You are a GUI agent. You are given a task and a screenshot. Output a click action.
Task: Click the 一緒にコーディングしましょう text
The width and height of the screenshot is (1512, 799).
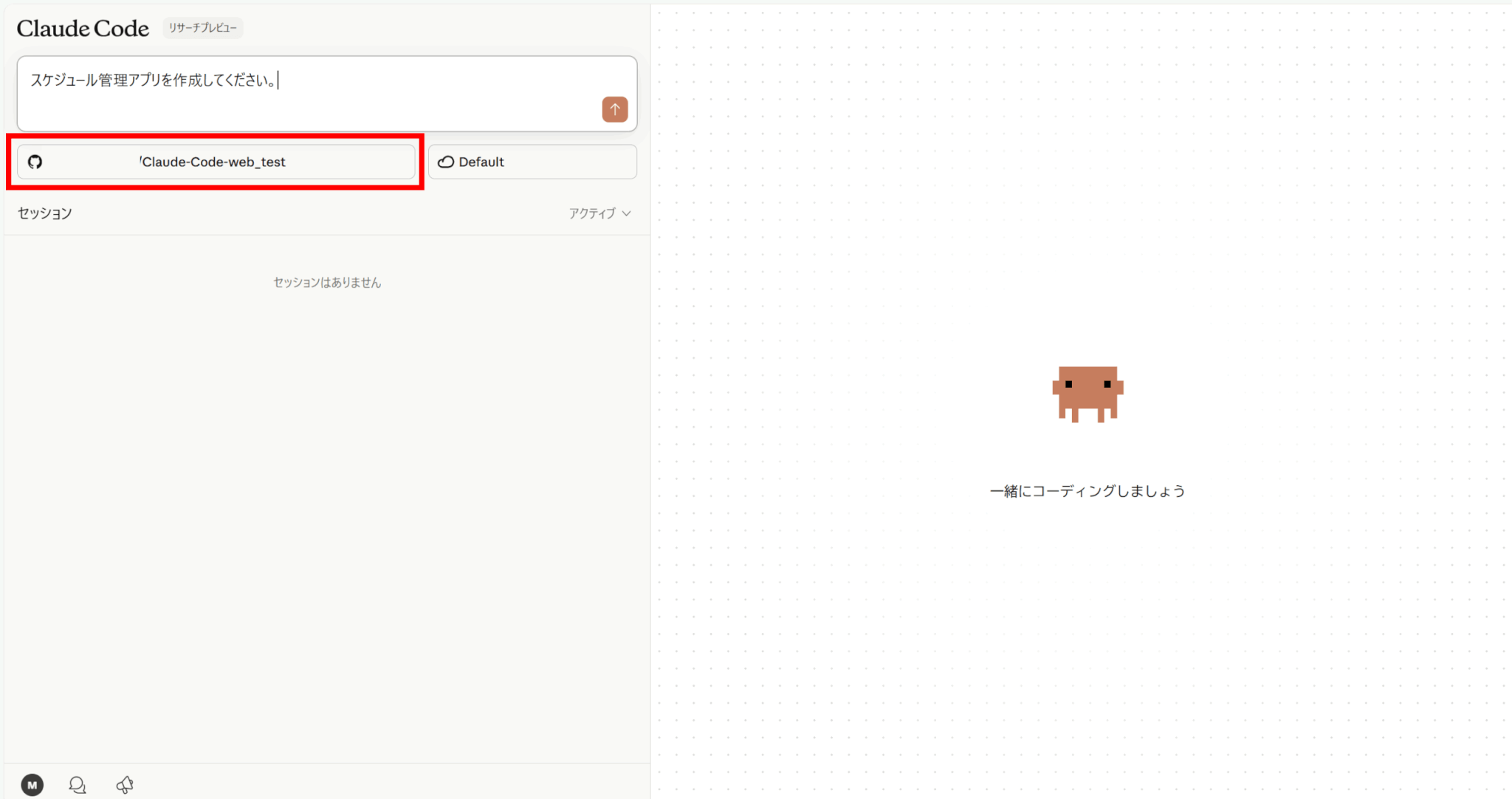1087,491
